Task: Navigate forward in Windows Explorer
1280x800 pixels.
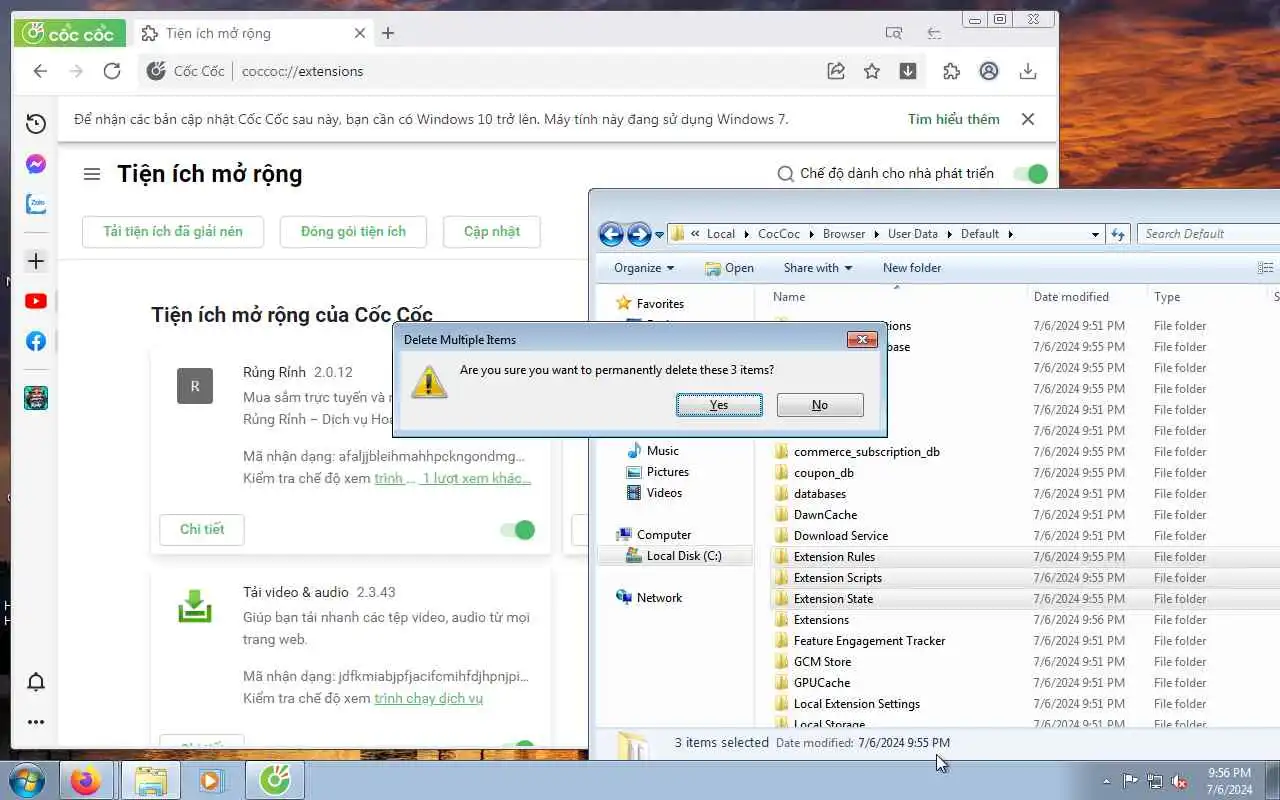Action: [639, 234]
